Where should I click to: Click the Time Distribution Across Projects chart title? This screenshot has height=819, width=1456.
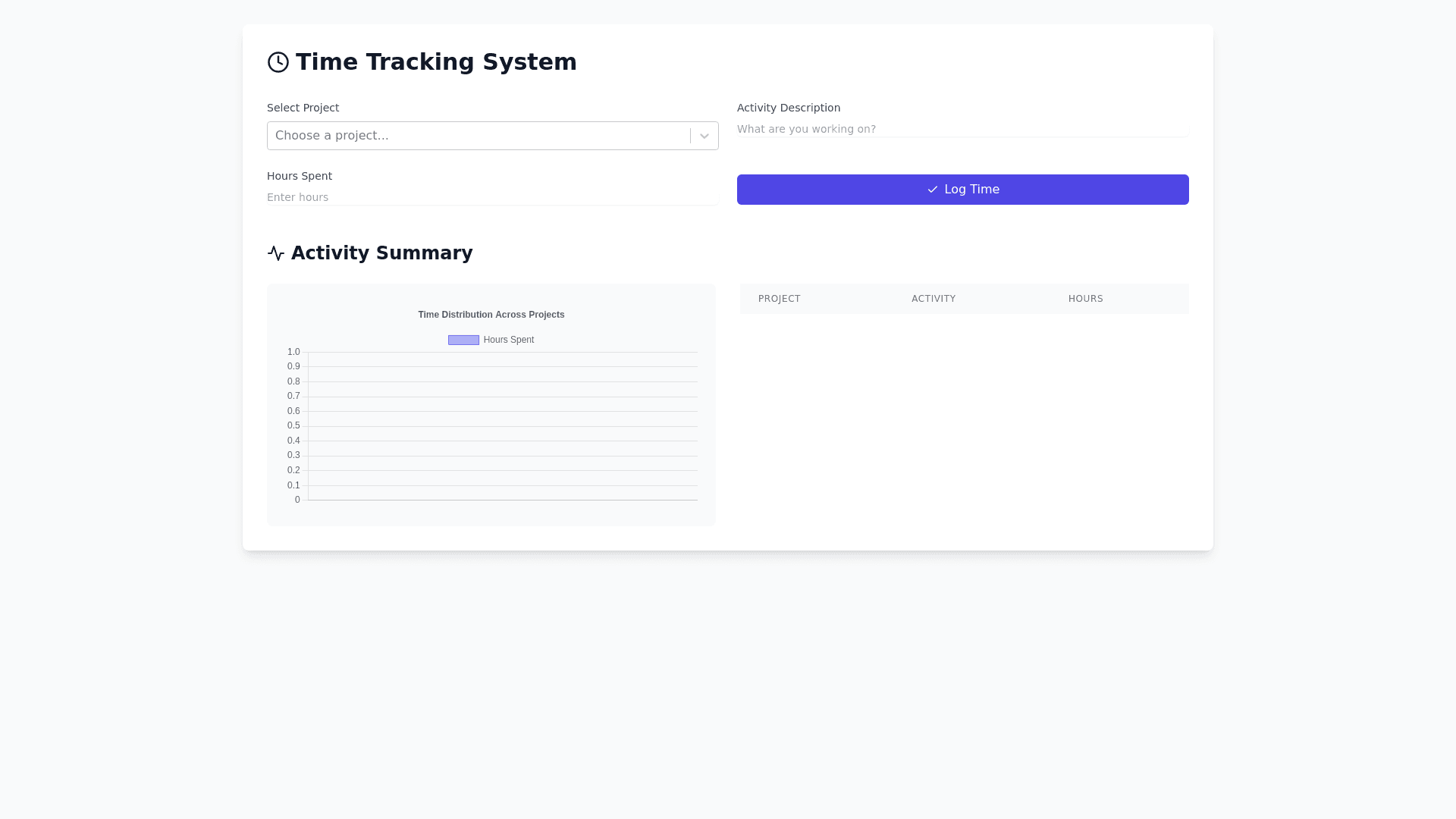coord(491,315)
